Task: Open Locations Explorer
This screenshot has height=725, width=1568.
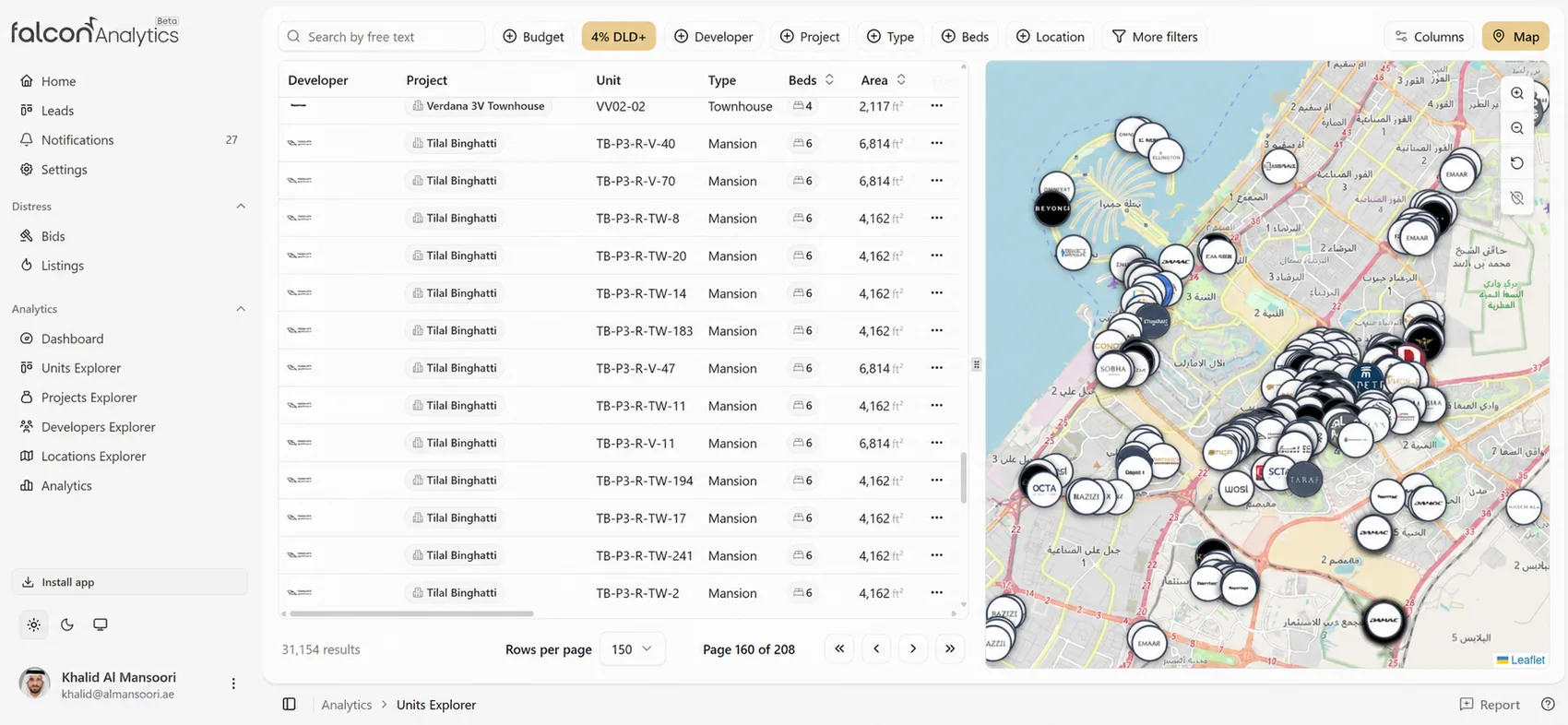Action: [x=93, y=457]
